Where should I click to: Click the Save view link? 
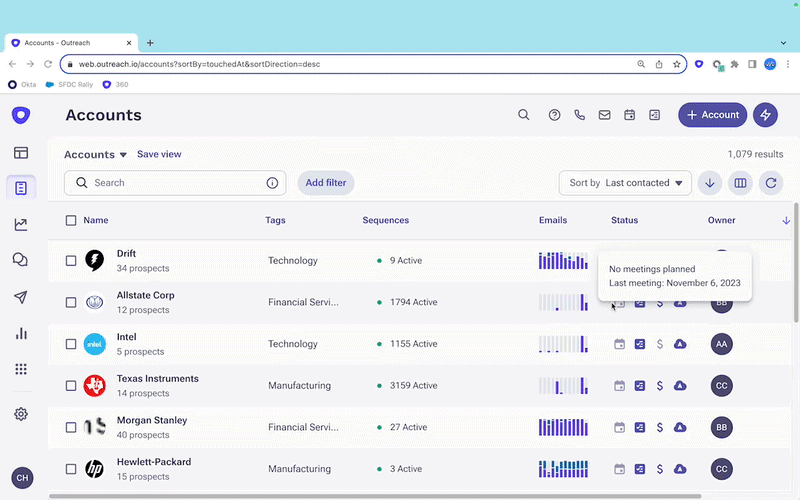point(159,154)
